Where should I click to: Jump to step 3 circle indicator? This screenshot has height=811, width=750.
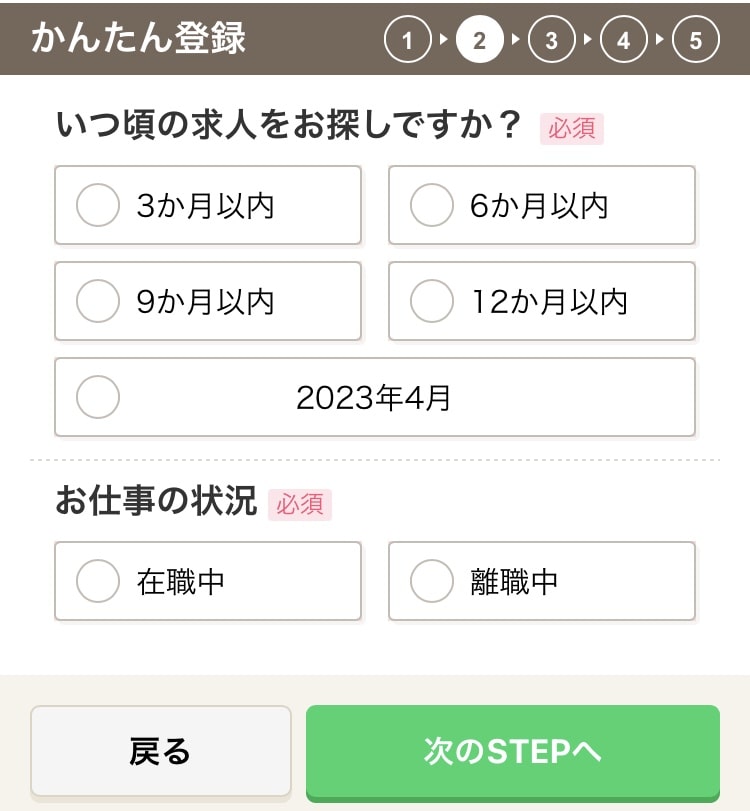[x=551, y=40]
